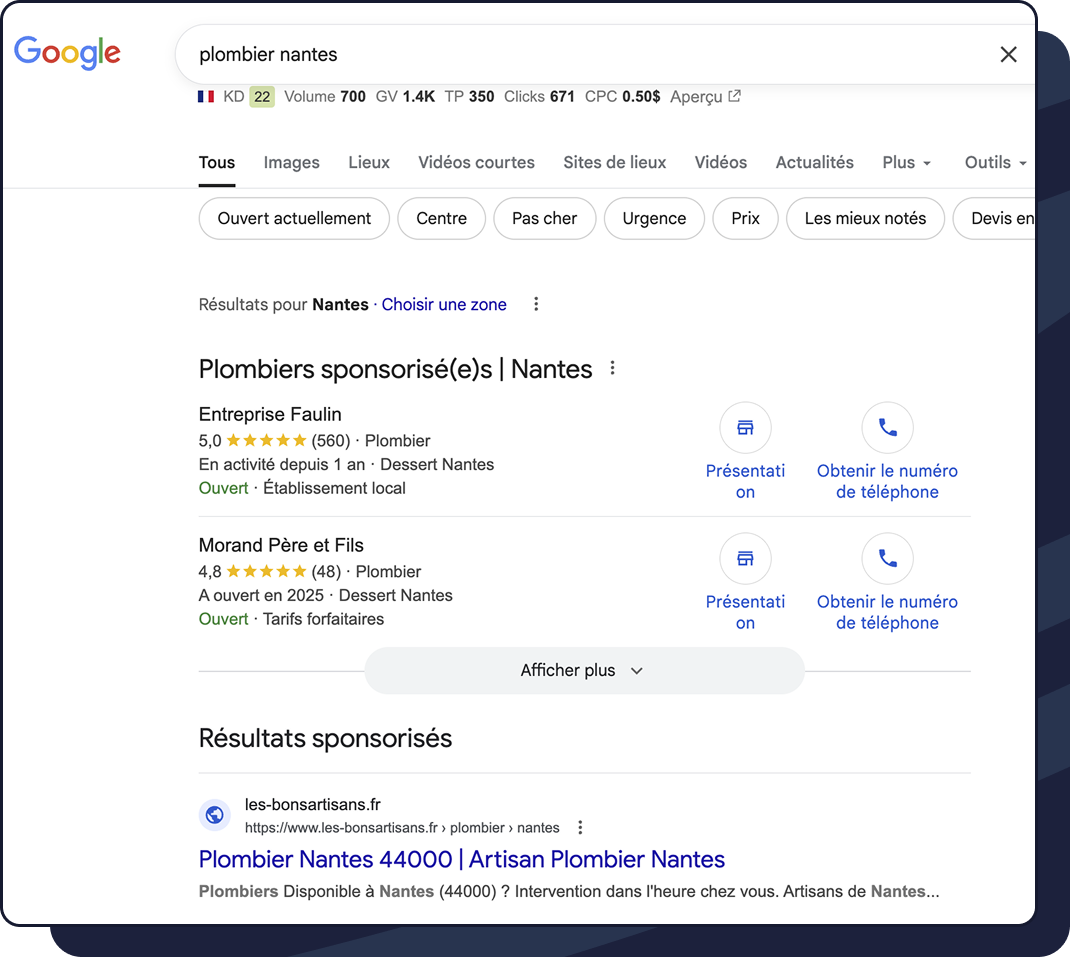Open the Entreprise Faulin listing

click(x=270, y=414)
